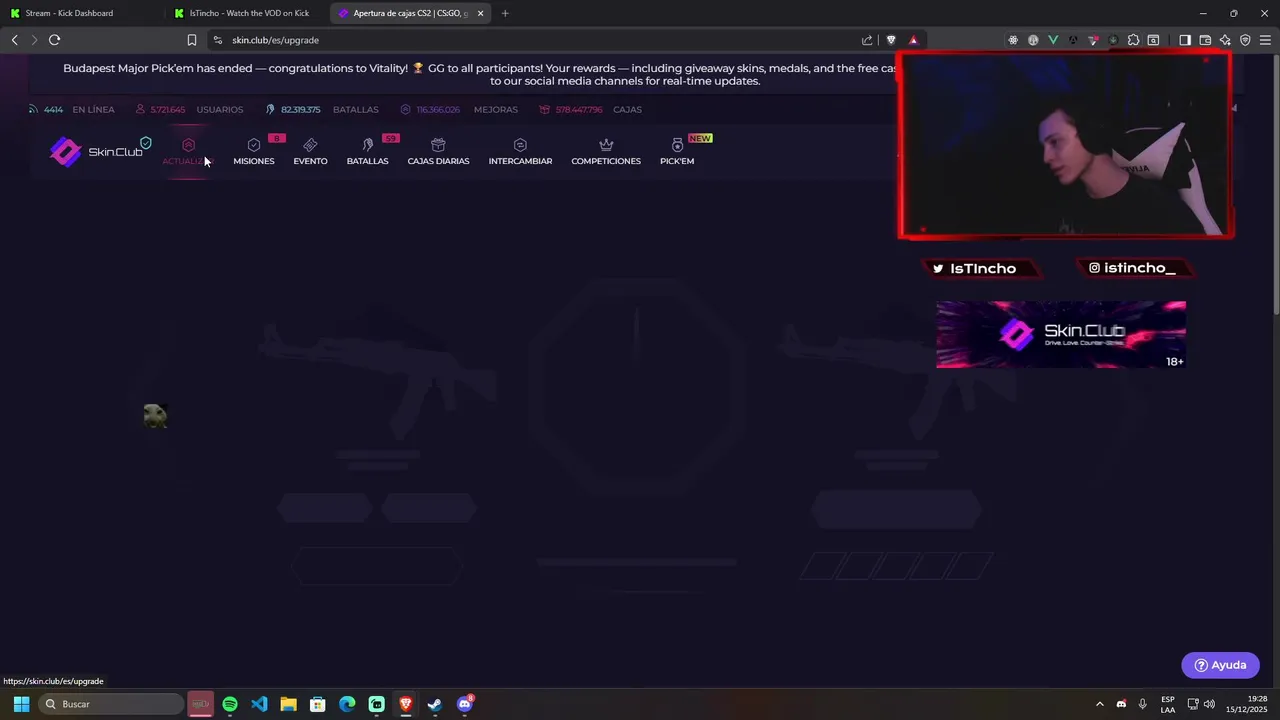Go back in browser history
Screen dimensions: 1280x720
tap(14, 40)
